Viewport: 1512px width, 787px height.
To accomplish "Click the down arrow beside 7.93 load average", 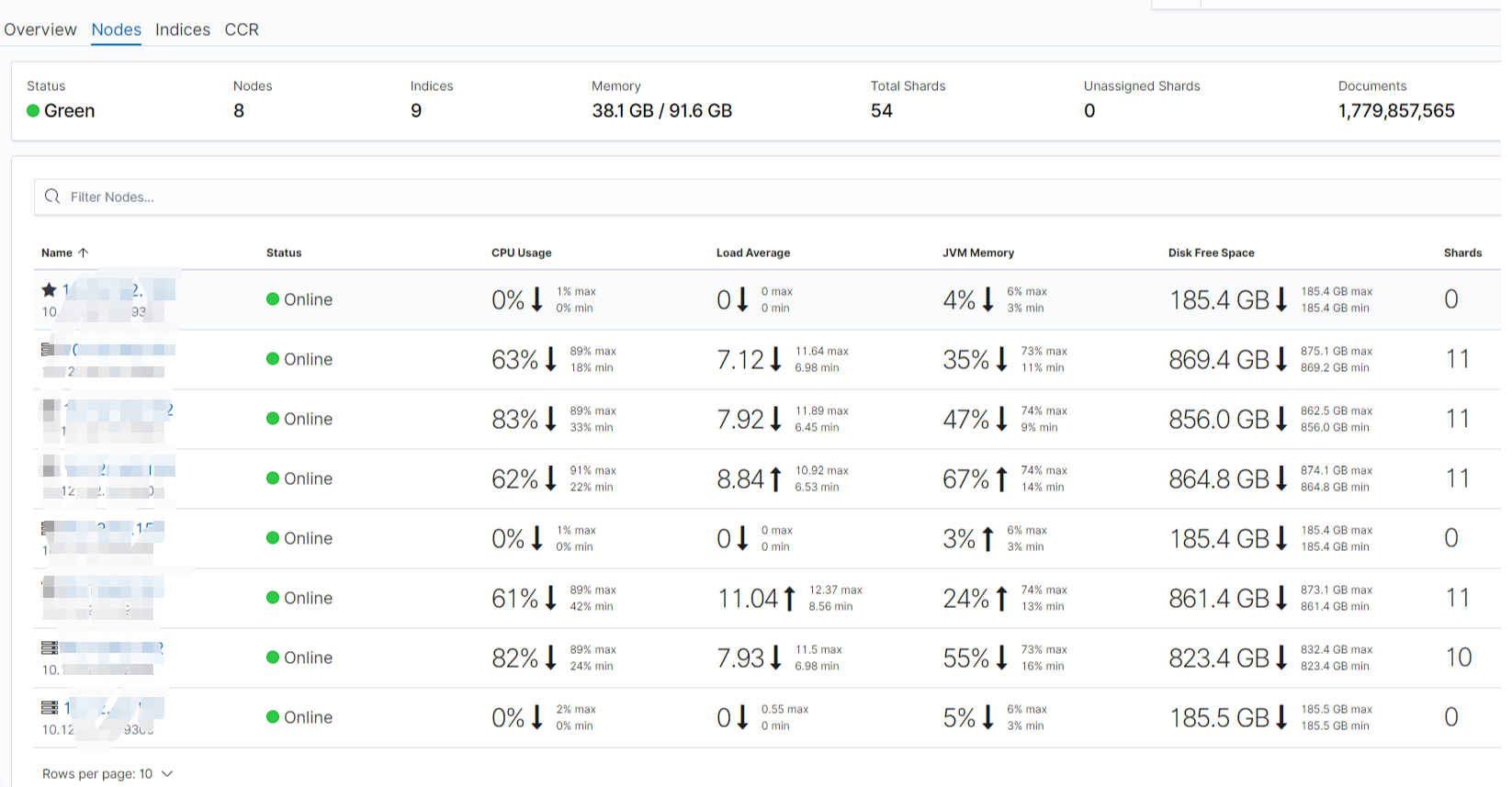I will 775,658.
